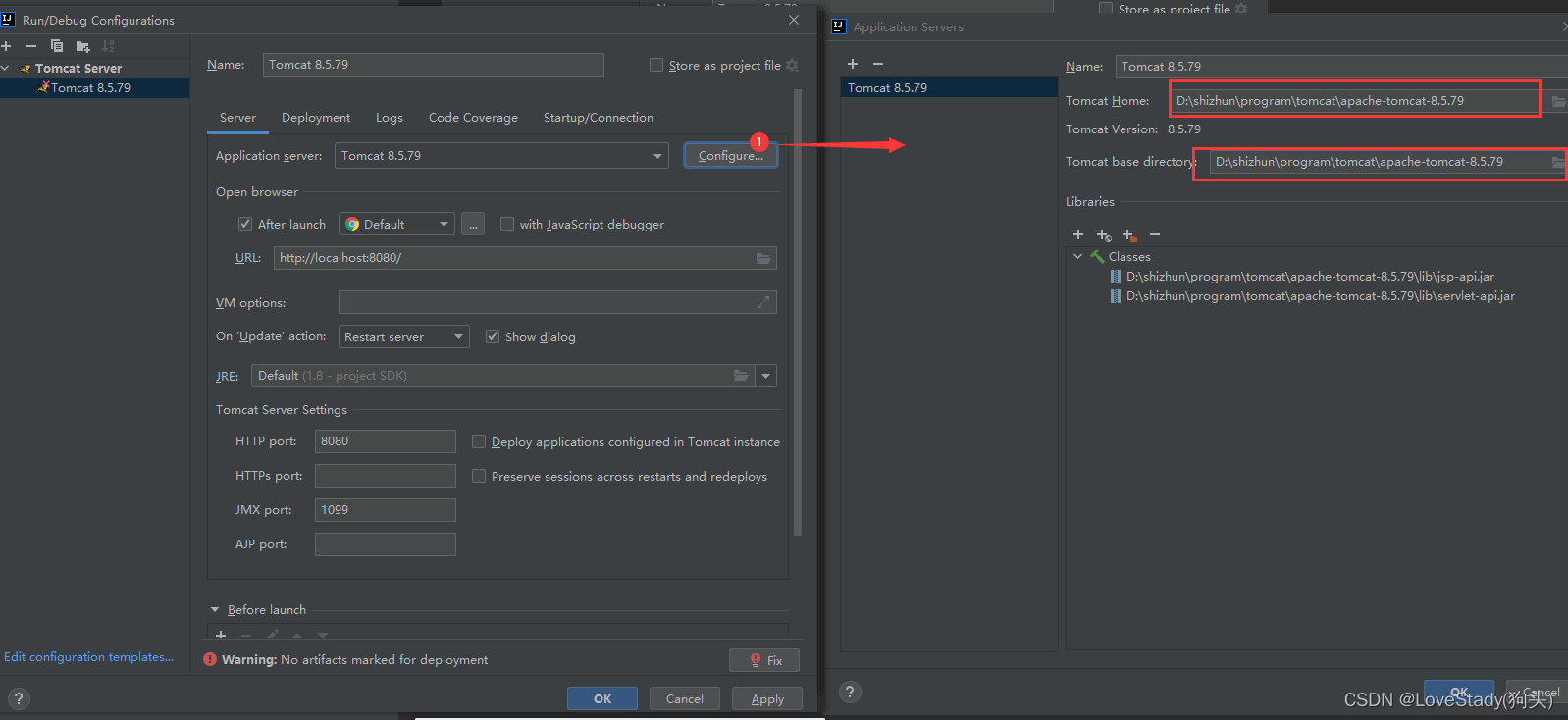Browse Tomcat base directory folder icon
Image resolution: width=1568 pixels, height=720 pixels.
tap(1558, 162)
